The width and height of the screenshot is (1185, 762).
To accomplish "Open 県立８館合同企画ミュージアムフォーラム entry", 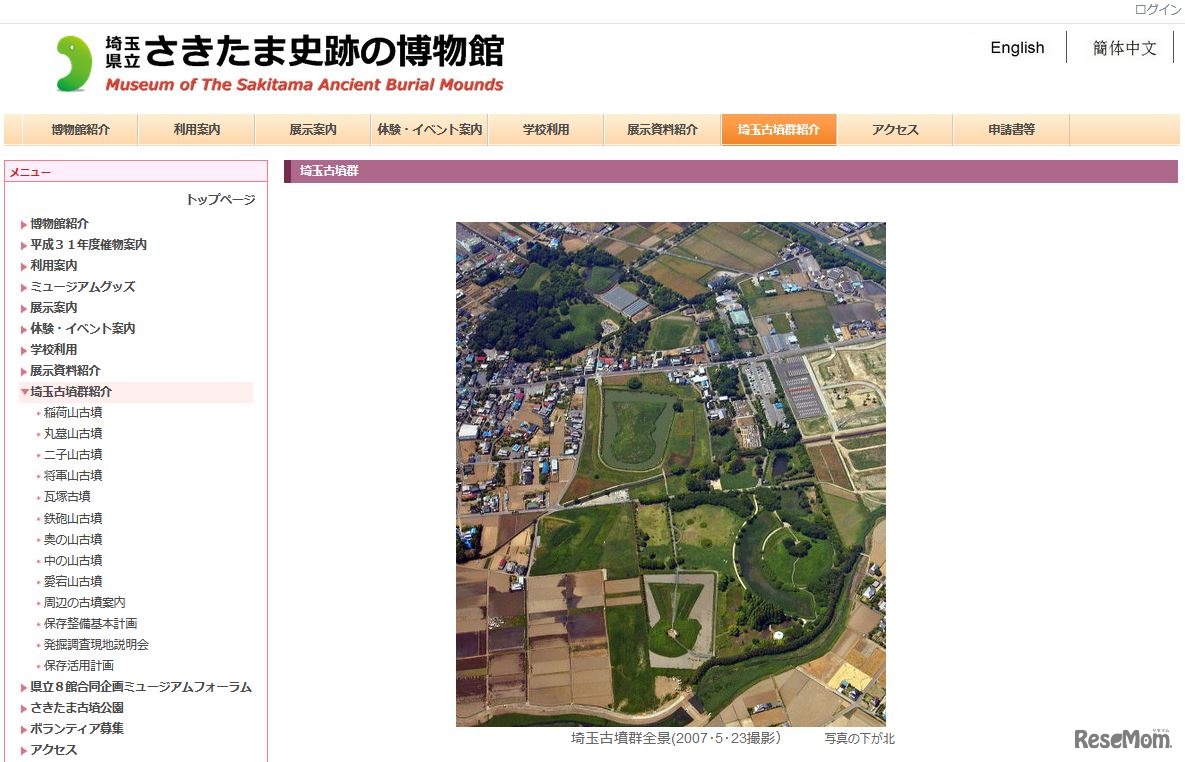I will 140,686.
